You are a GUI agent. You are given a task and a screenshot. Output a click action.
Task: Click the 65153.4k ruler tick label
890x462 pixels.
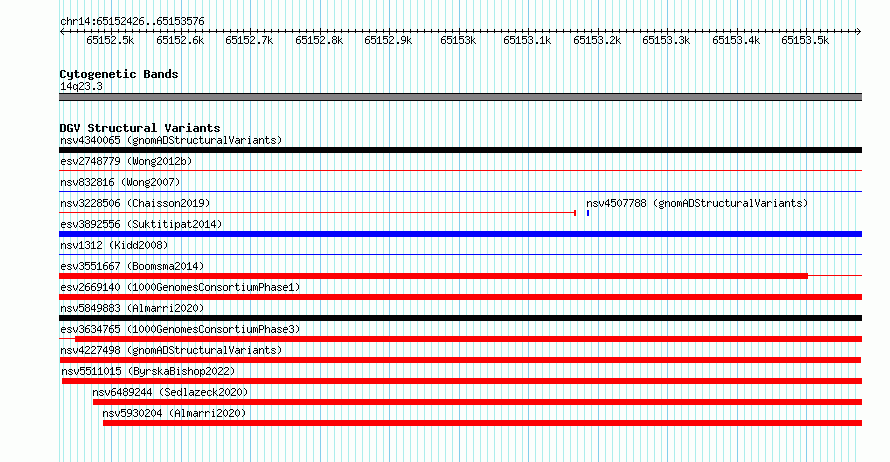point(736,41)
